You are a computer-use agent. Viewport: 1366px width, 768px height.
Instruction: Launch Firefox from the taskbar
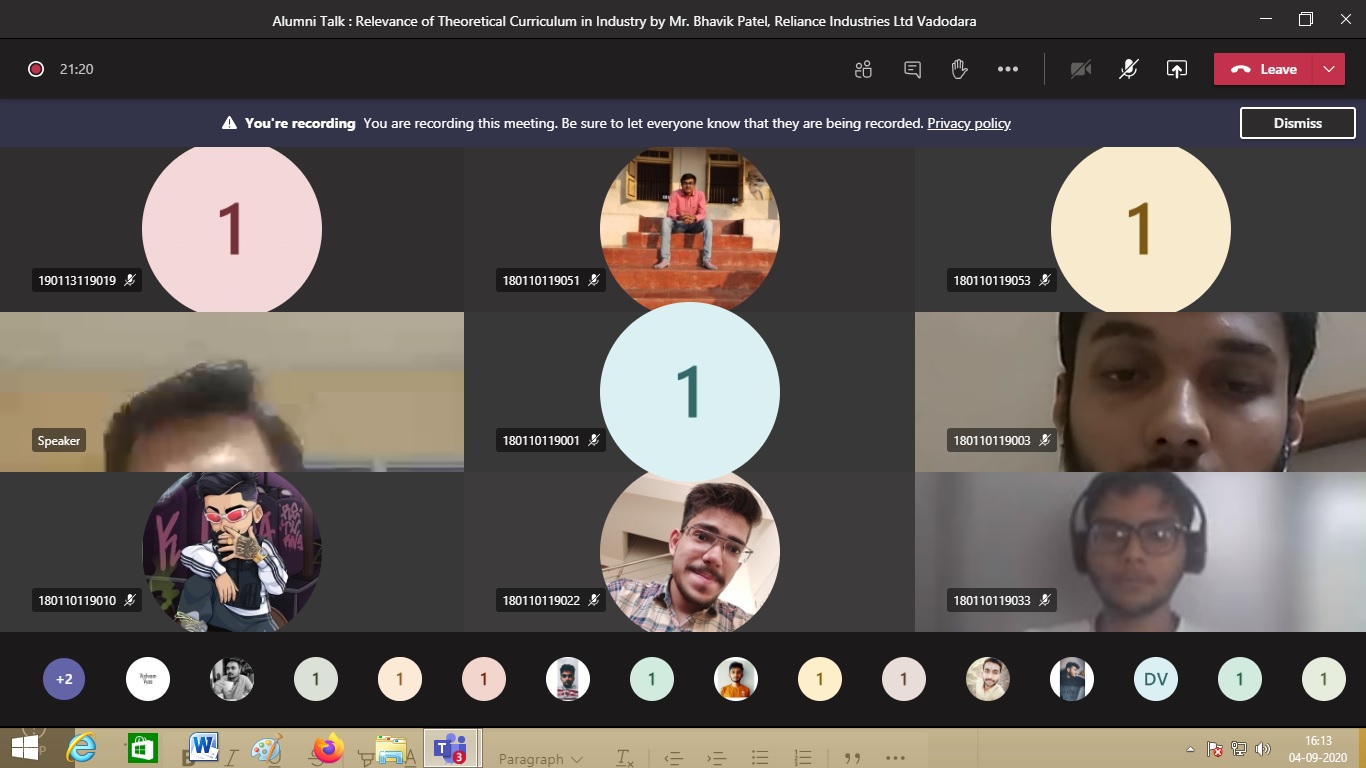(x=327, y=748)
